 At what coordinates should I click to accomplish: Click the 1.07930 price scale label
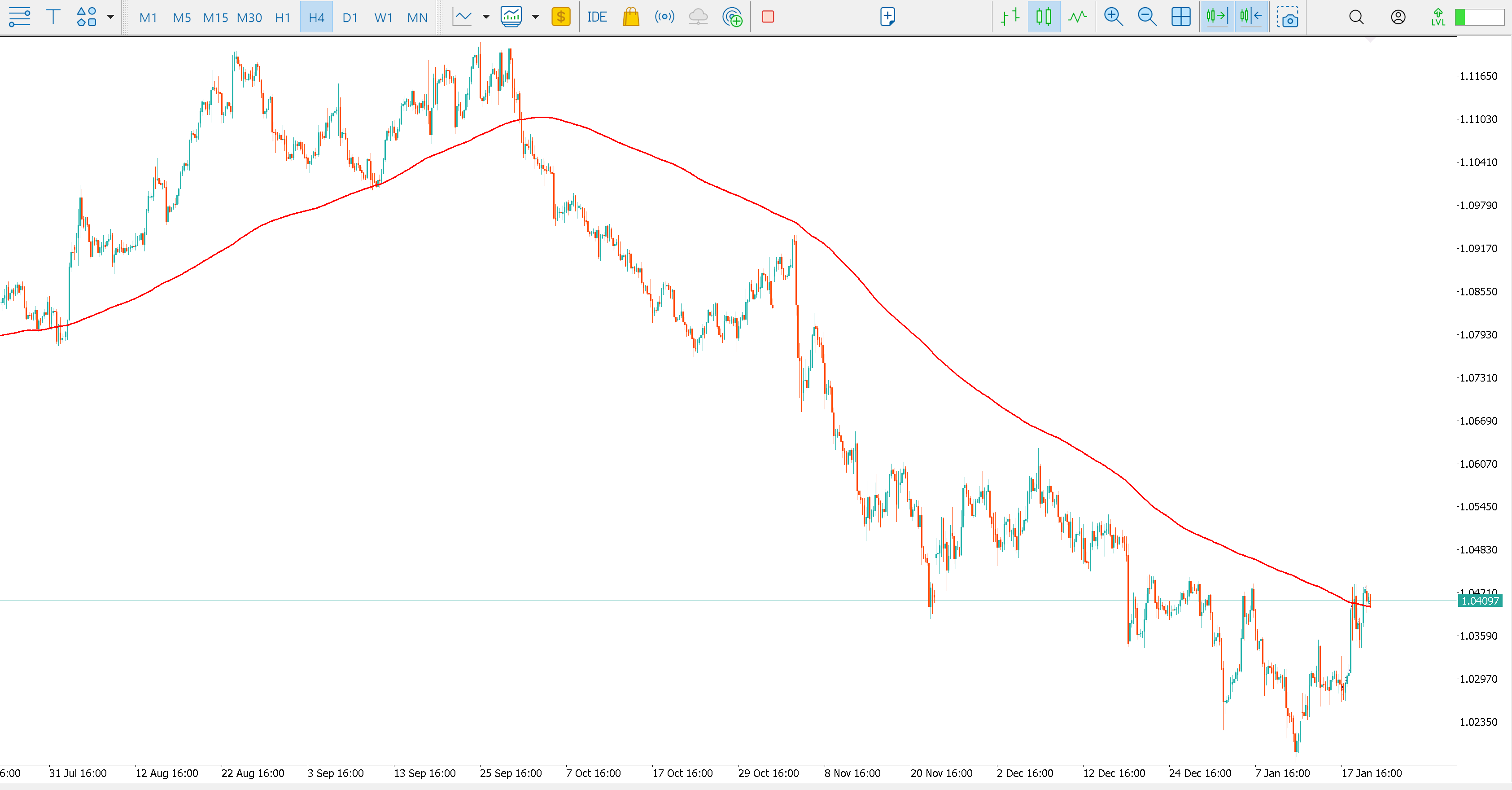pyautogui.click(x=1478, y=335)
